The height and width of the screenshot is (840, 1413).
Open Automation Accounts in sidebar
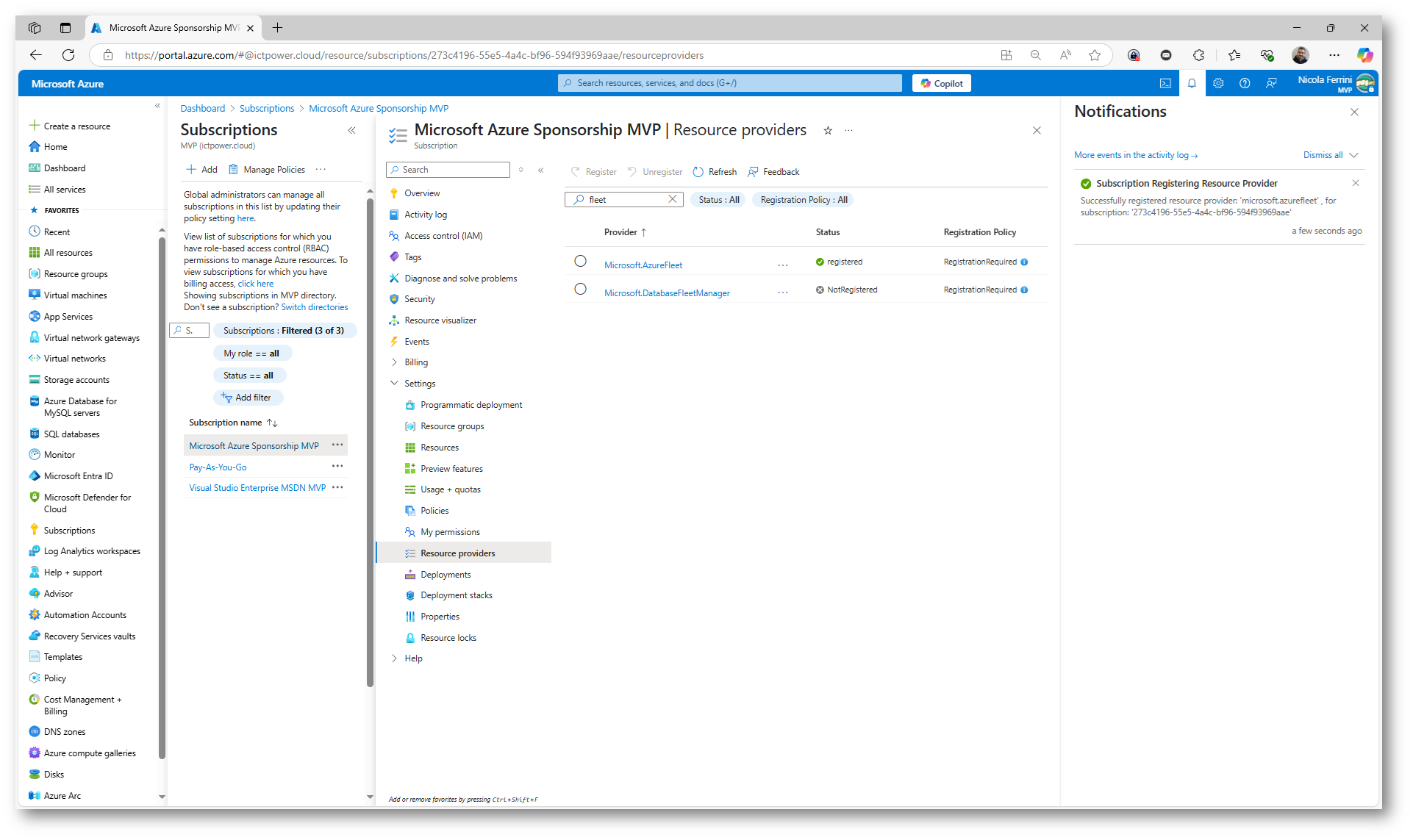pos(85,614)
